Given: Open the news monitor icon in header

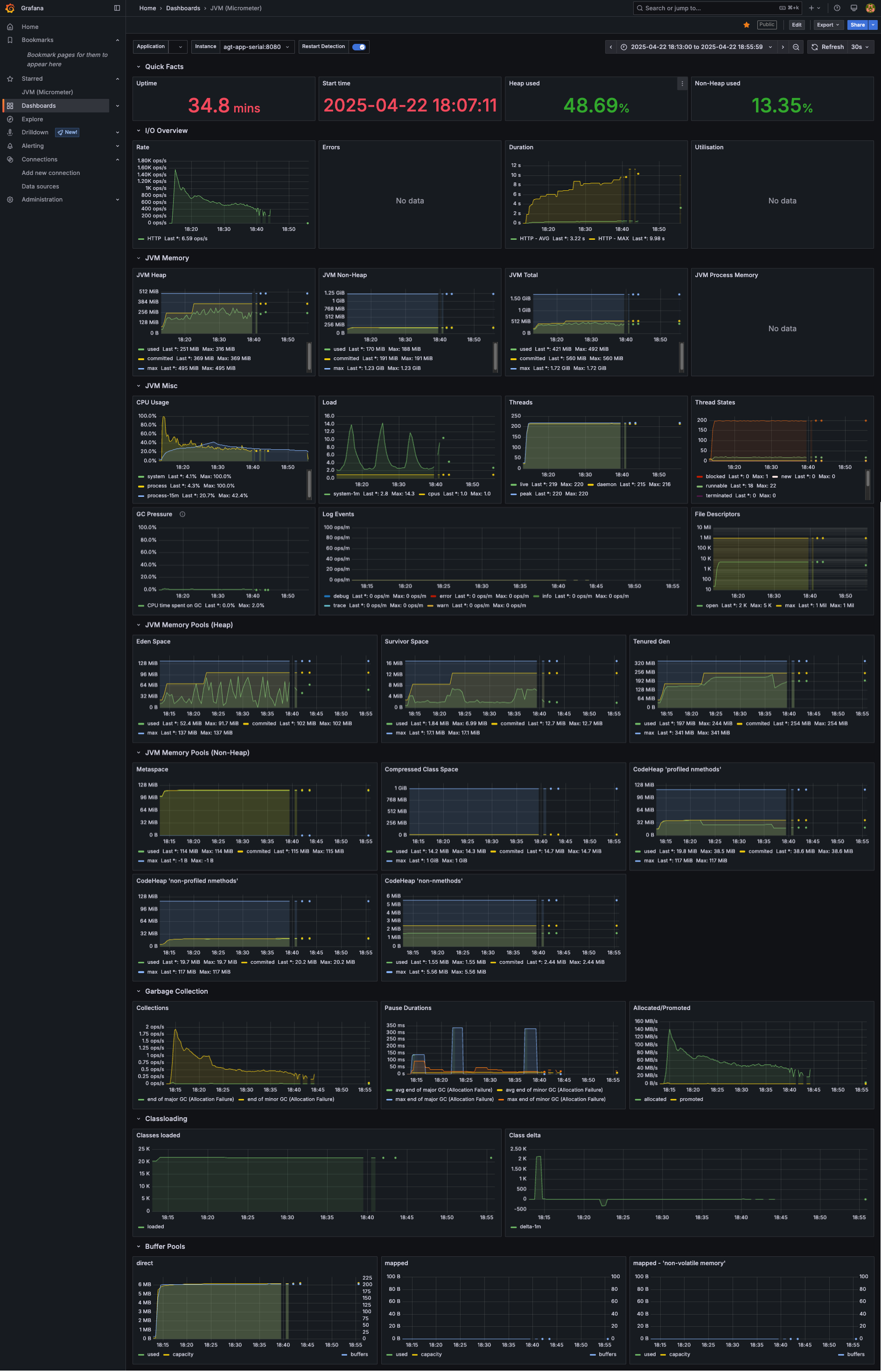Looking at the screenshot, I should click(x=853, y=8).
